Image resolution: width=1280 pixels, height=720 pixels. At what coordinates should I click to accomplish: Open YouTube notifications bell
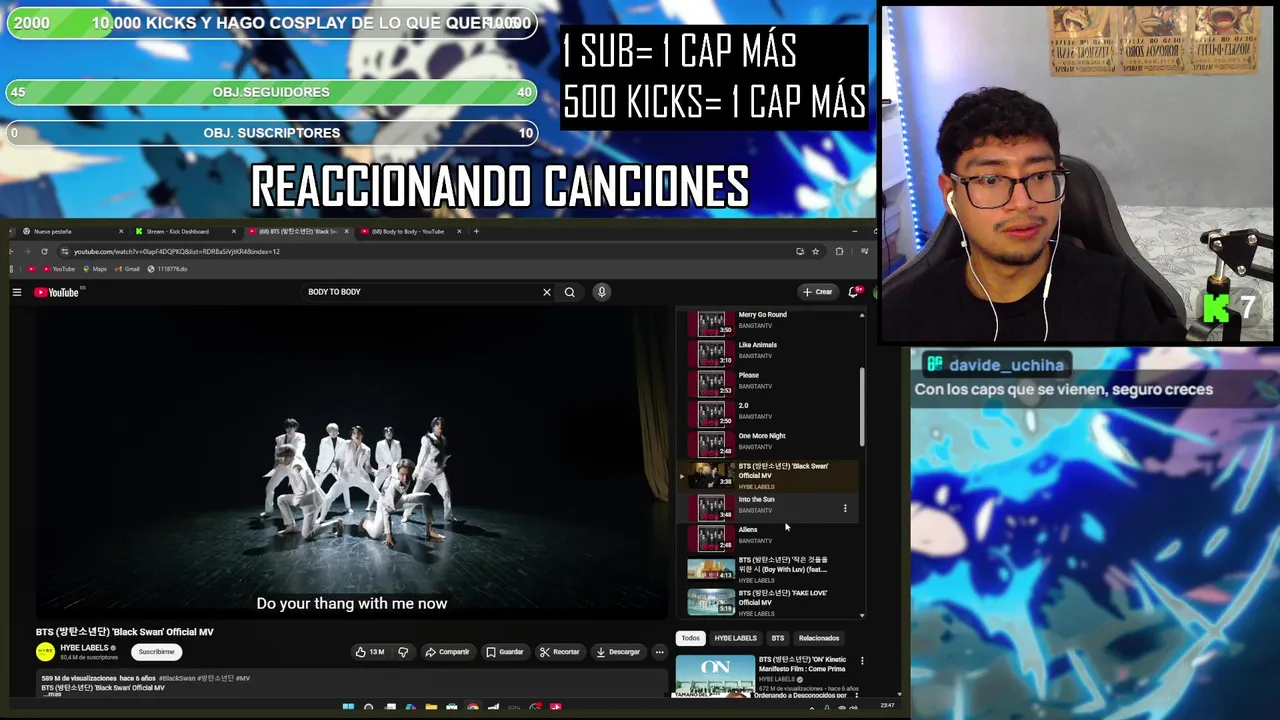pyautogui.click(x=854, y=292)
